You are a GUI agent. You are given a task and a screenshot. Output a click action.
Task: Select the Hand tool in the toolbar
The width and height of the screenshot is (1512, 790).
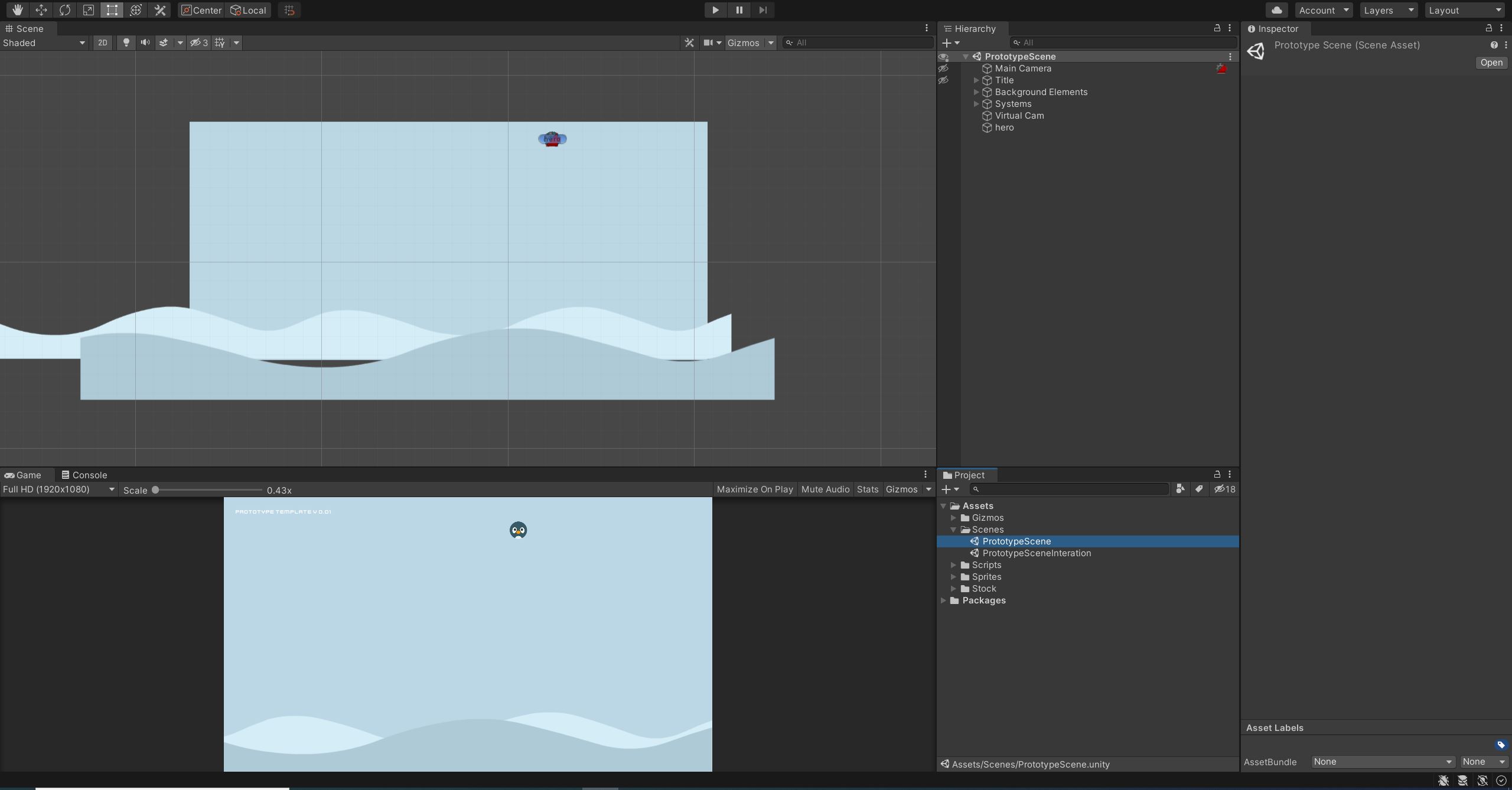(17, 10)
